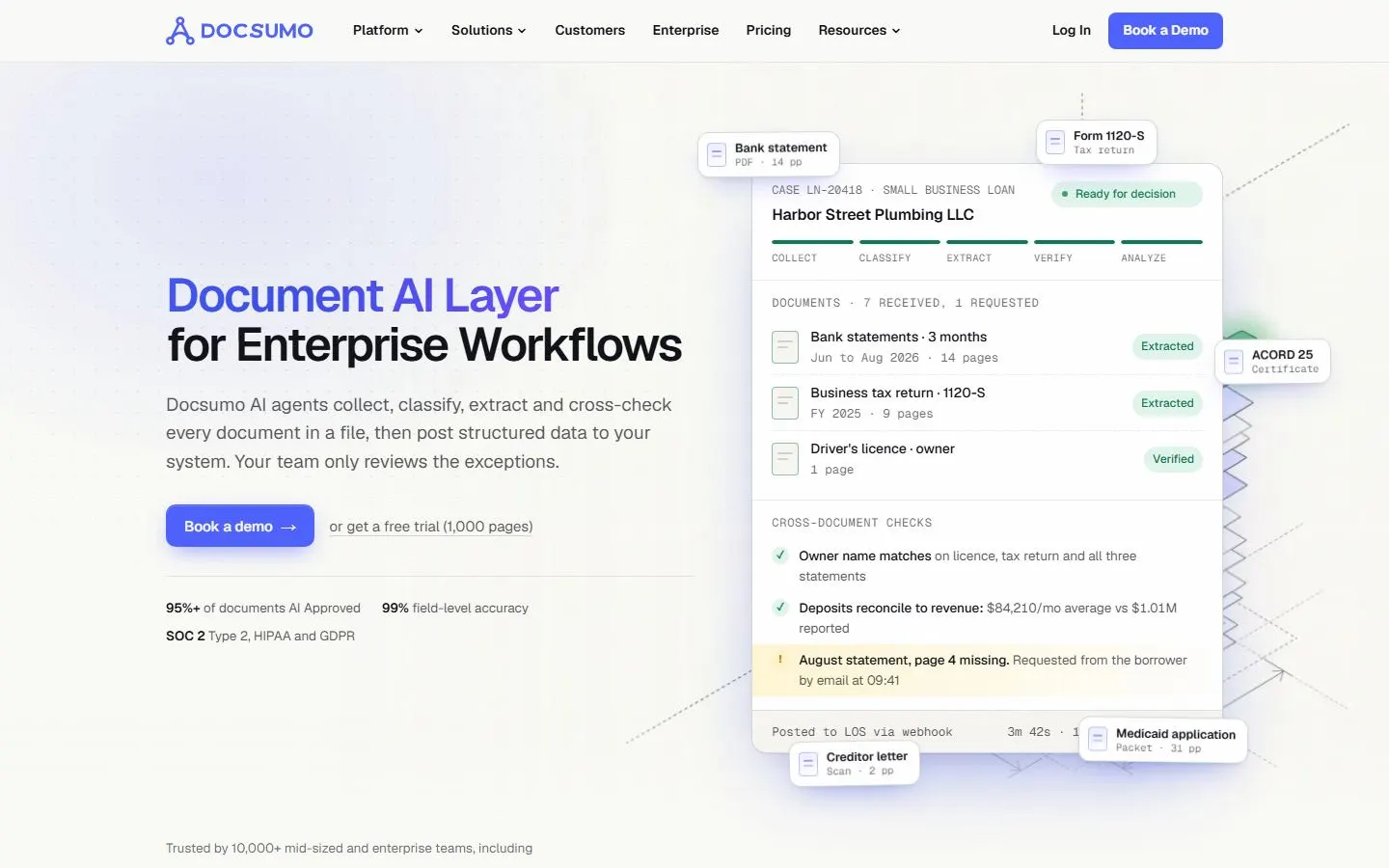
Task: Open the Pricing page
Action: pyautogui.click(x=769, y=31)
